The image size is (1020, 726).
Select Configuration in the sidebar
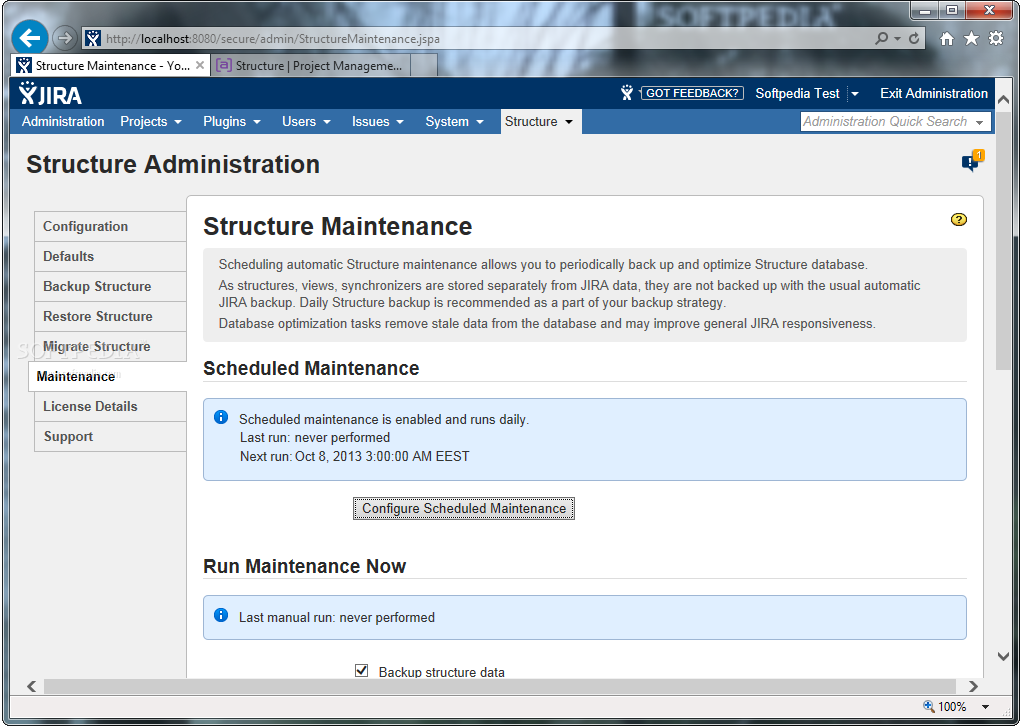point(110,226)
